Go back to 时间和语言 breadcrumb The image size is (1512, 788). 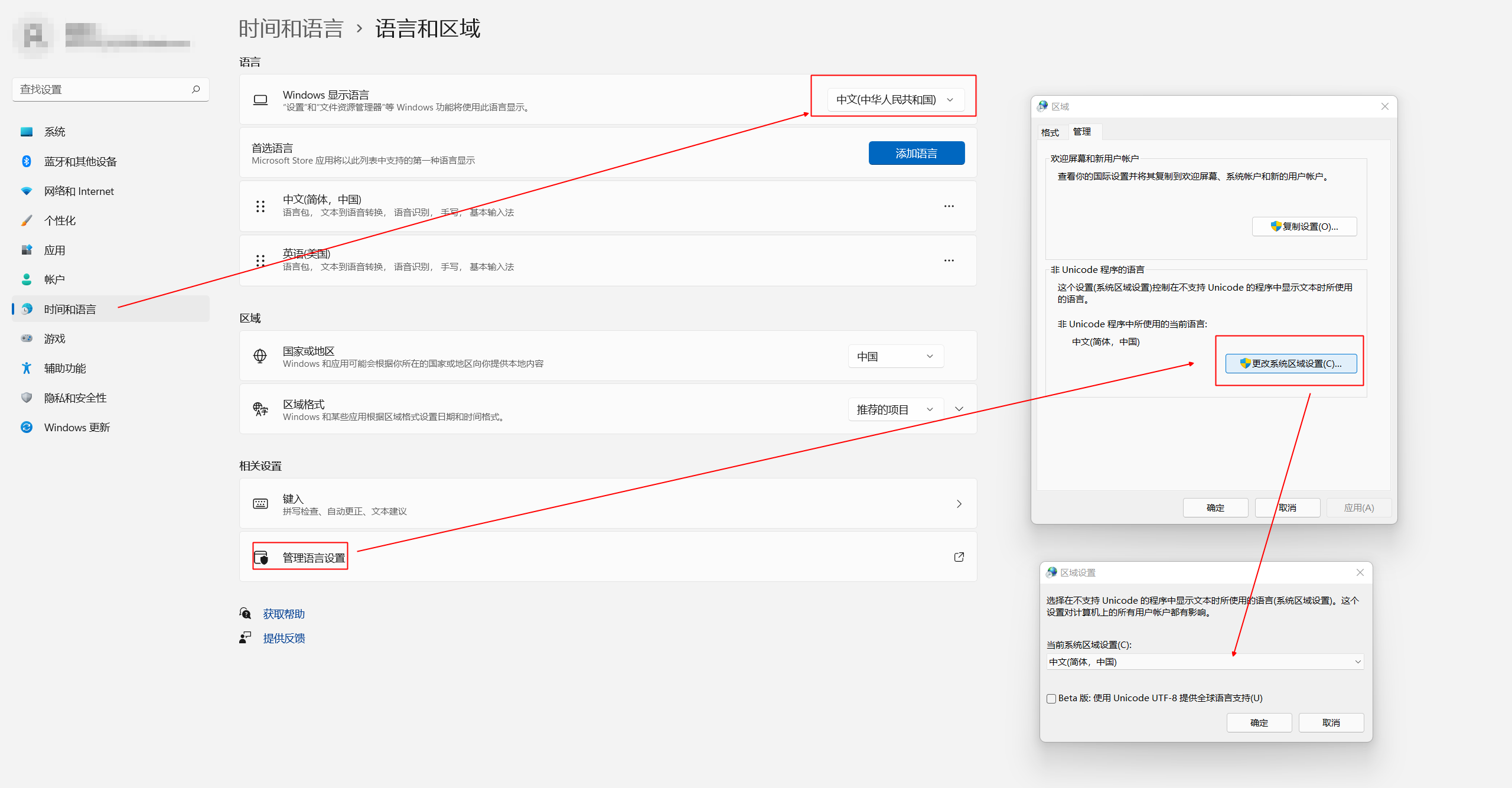291,28
